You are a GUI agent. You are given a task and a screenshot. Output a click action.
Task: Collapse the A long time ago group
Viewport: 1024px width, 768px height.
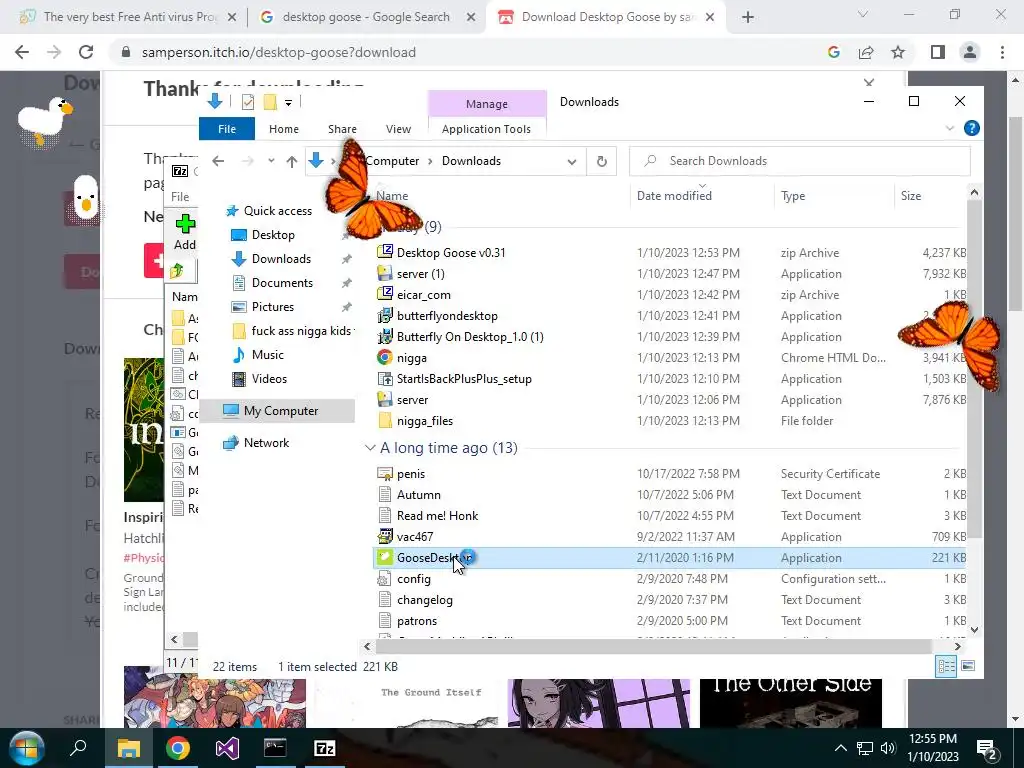[370, 448]
